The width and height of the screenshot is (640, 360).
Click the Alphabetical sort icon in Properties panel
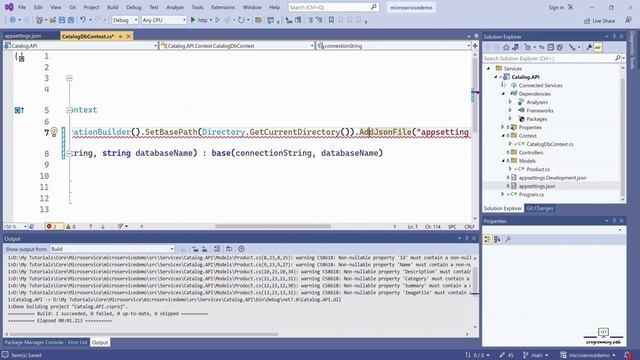(x=497, y=240)
